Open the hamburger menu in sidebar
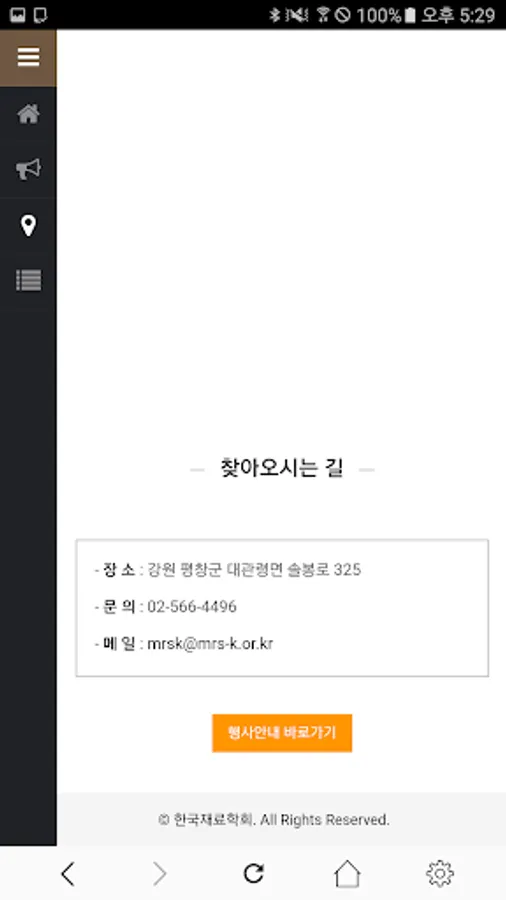This screenshot has height=900, width=506. point(28,57)
